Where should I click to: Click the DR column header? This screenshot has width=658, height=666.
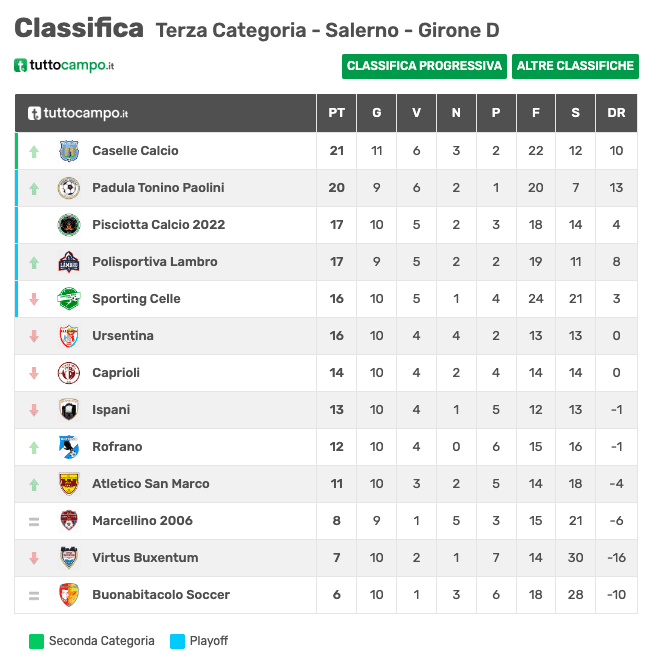(x=616, y=113)
